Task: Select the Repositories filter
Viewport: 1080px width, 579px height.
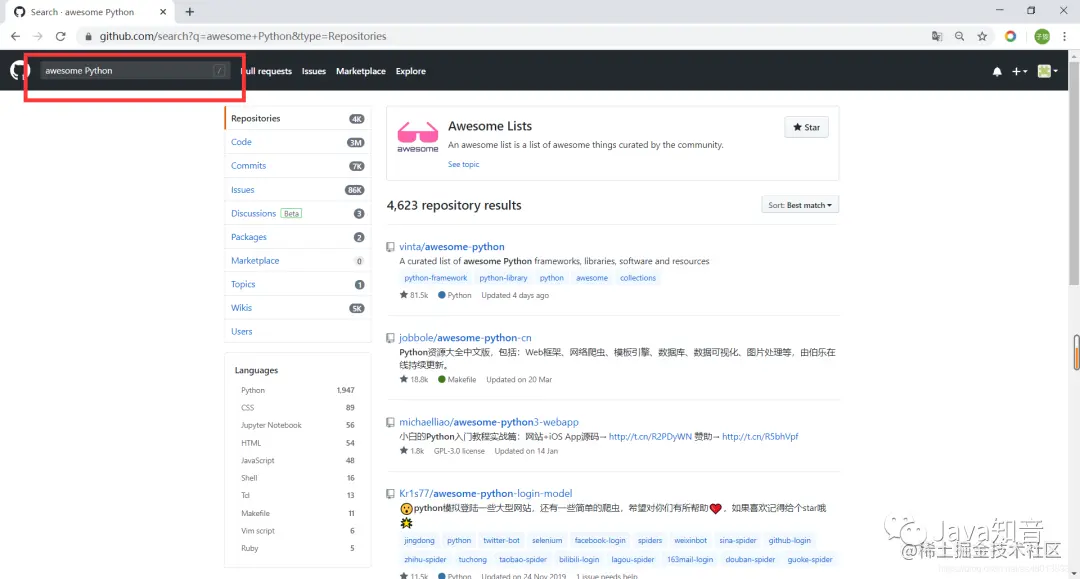Action: click(298, 118)
